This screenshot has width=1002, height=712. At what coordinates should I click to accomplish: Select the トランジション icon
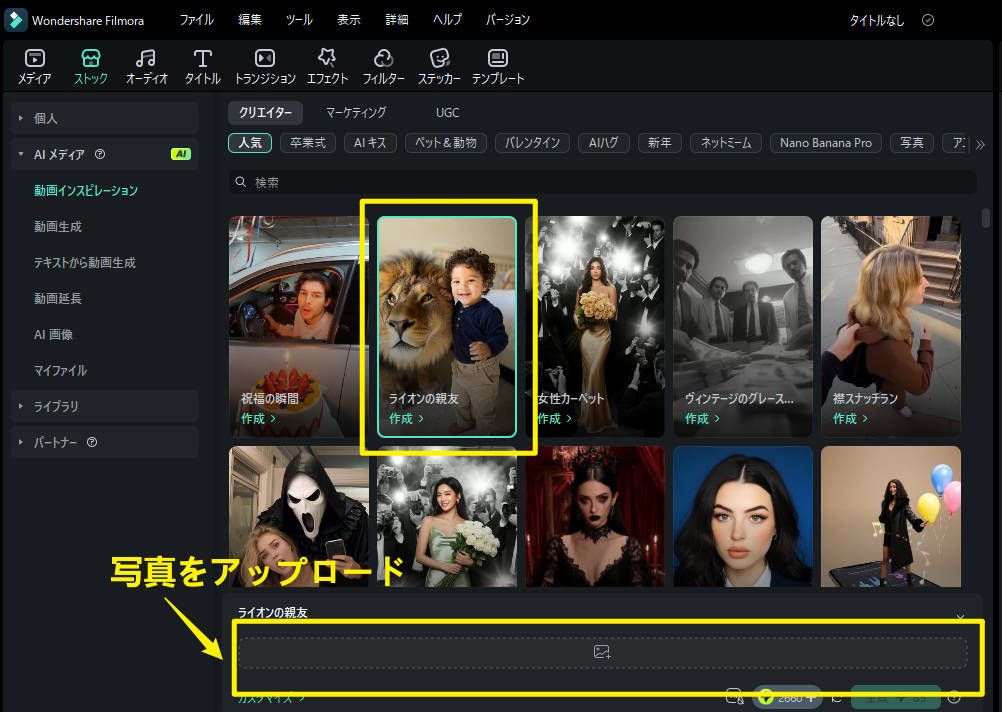pyautogui.click(x=264, y=65)
